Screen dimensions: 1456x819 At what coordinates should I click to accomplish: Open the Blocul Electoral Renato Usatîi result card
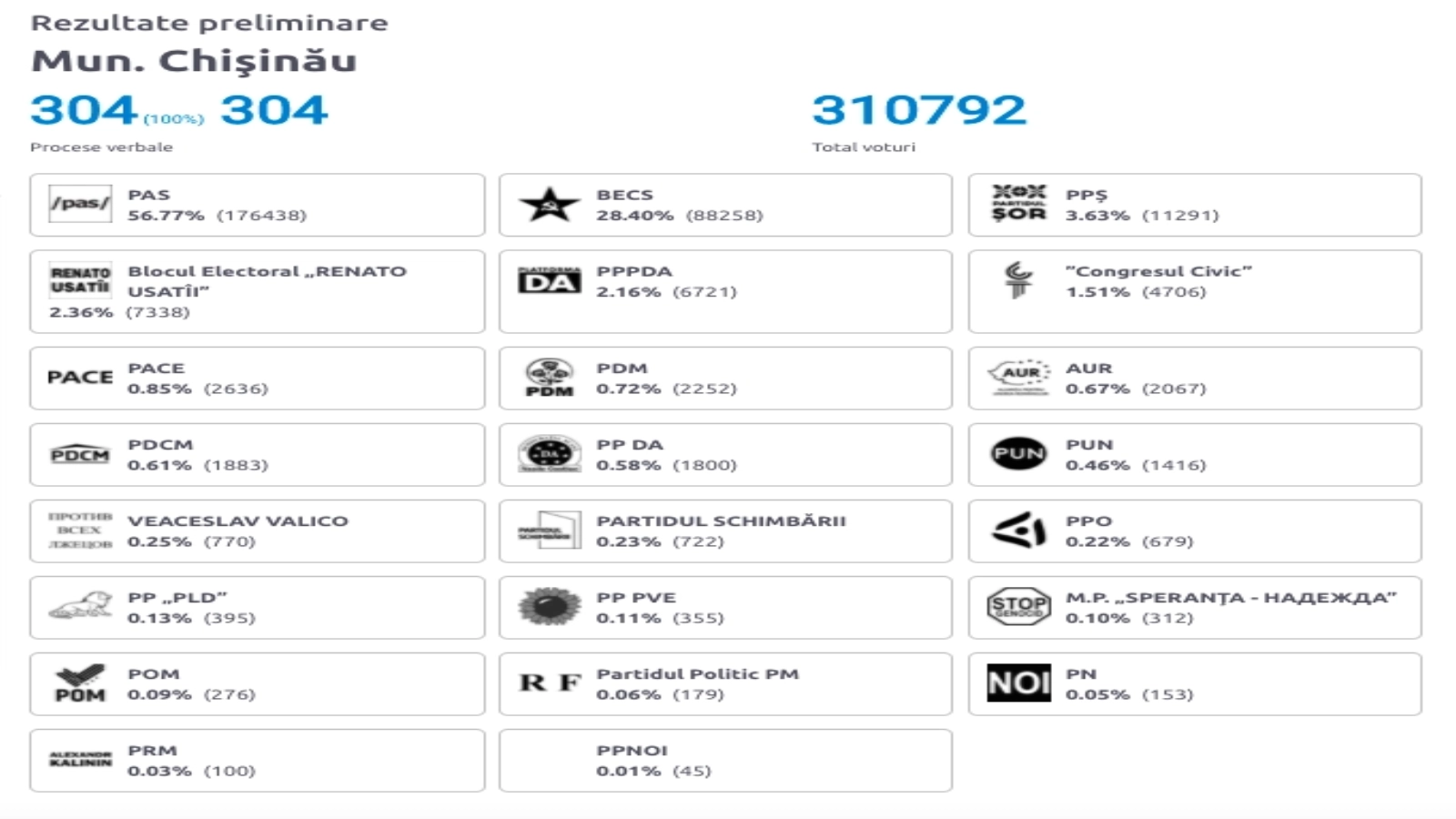(x=258, y=291)
